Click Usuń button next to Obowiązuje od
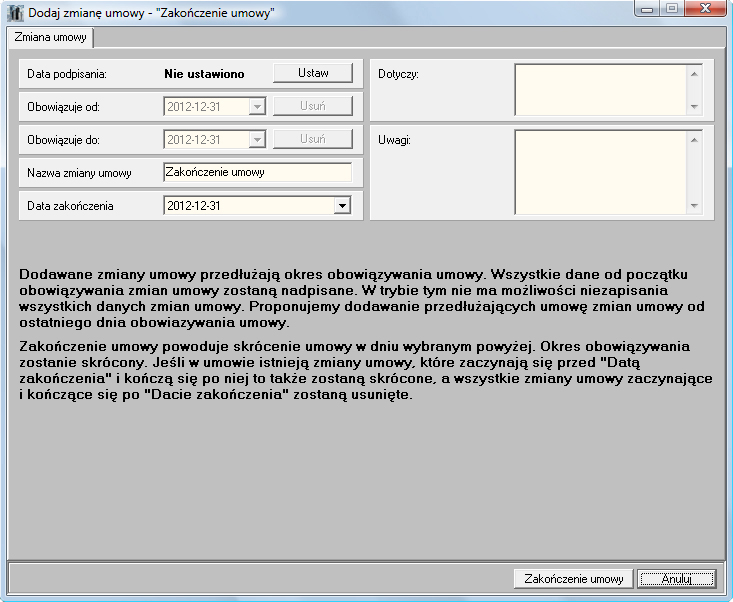This screenshot has height=602, width=733. click(313, 106)
